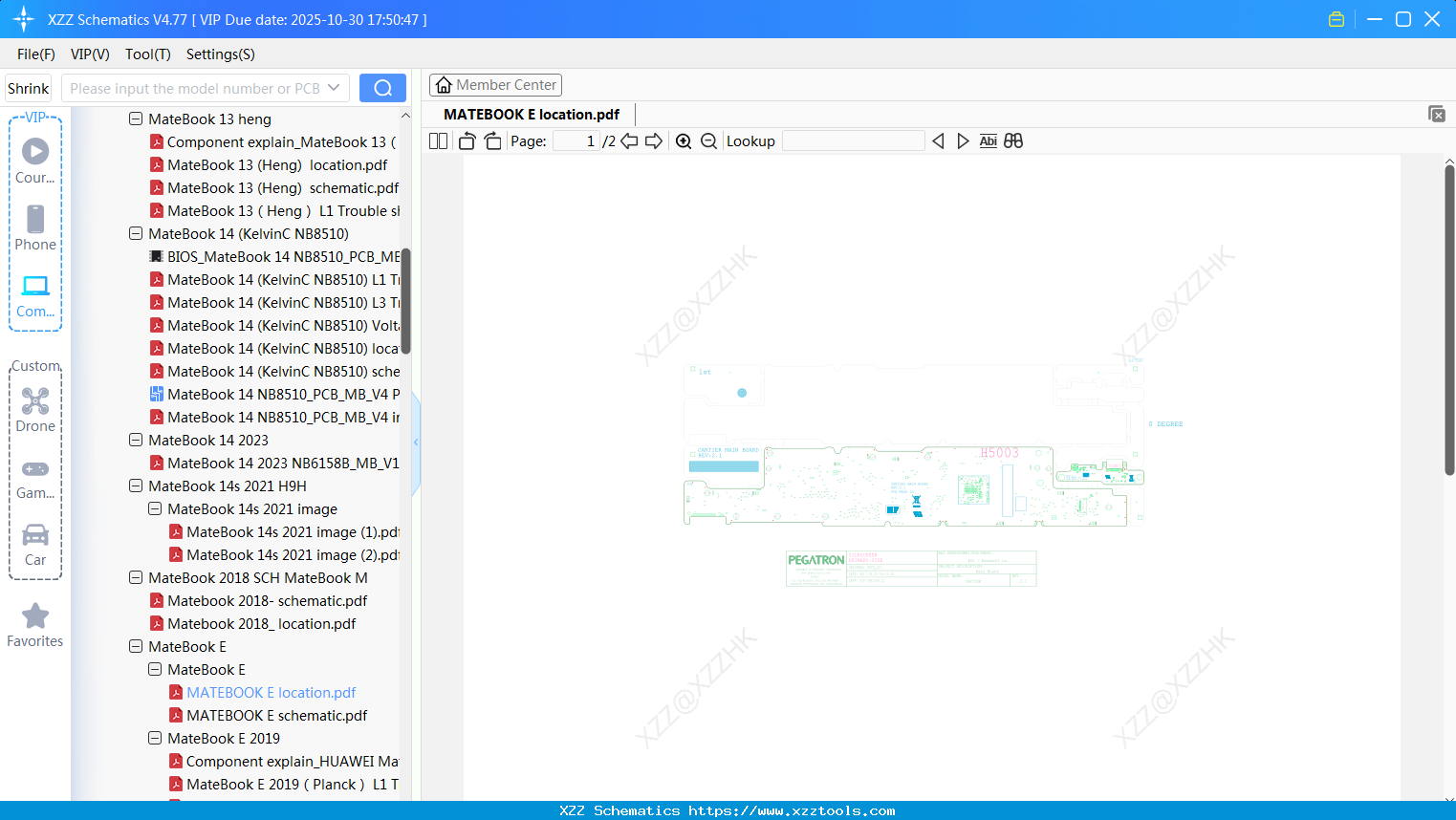Toggle Abi whole-word lookup matching
The width and height of the screenshot is (1456, 820).
pos(988,140)
